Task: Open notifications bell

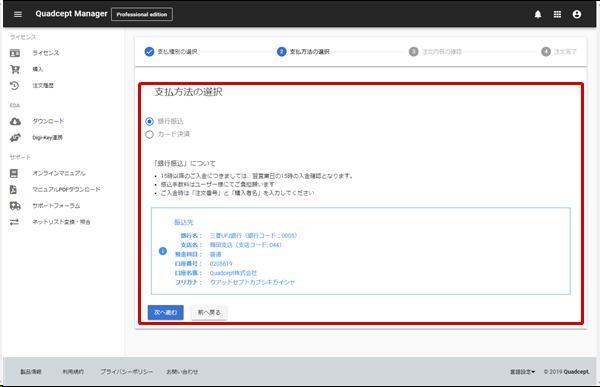Action: click(x=538, y=14)
